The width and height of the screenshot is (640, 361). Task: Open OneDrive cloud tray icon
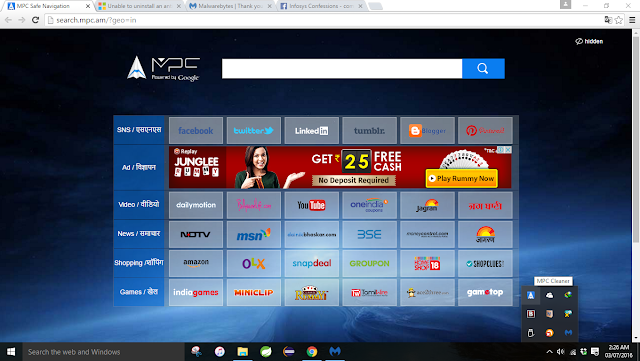click(549, 295)
